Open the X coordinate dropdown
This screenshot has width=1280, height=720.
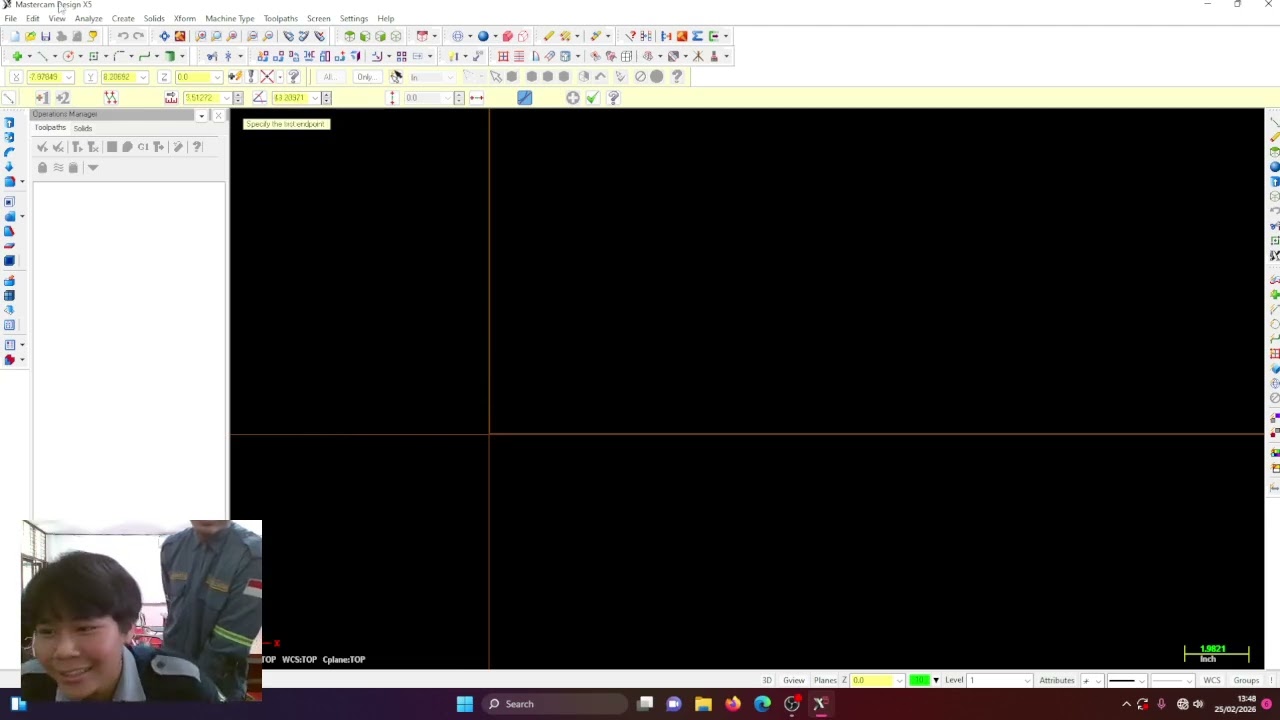pos(68,77)
